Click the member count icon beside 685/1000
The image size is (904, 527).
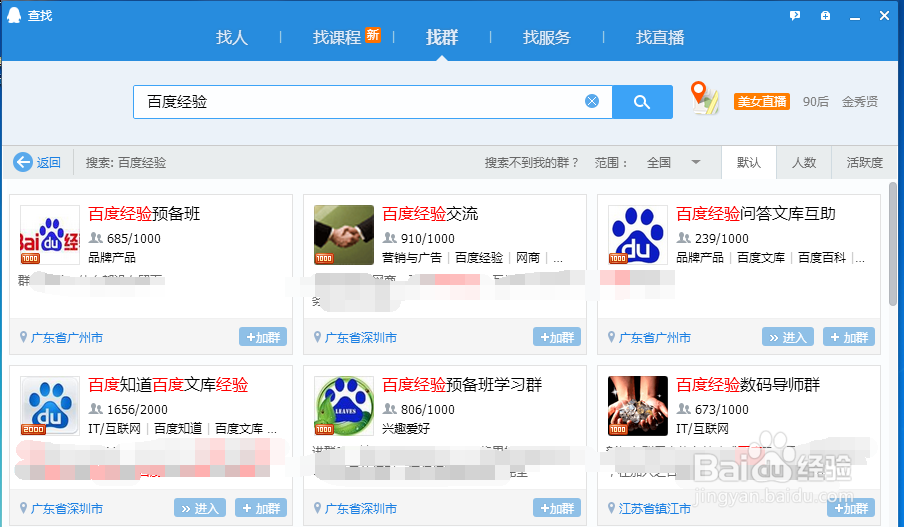pos(96,238)
